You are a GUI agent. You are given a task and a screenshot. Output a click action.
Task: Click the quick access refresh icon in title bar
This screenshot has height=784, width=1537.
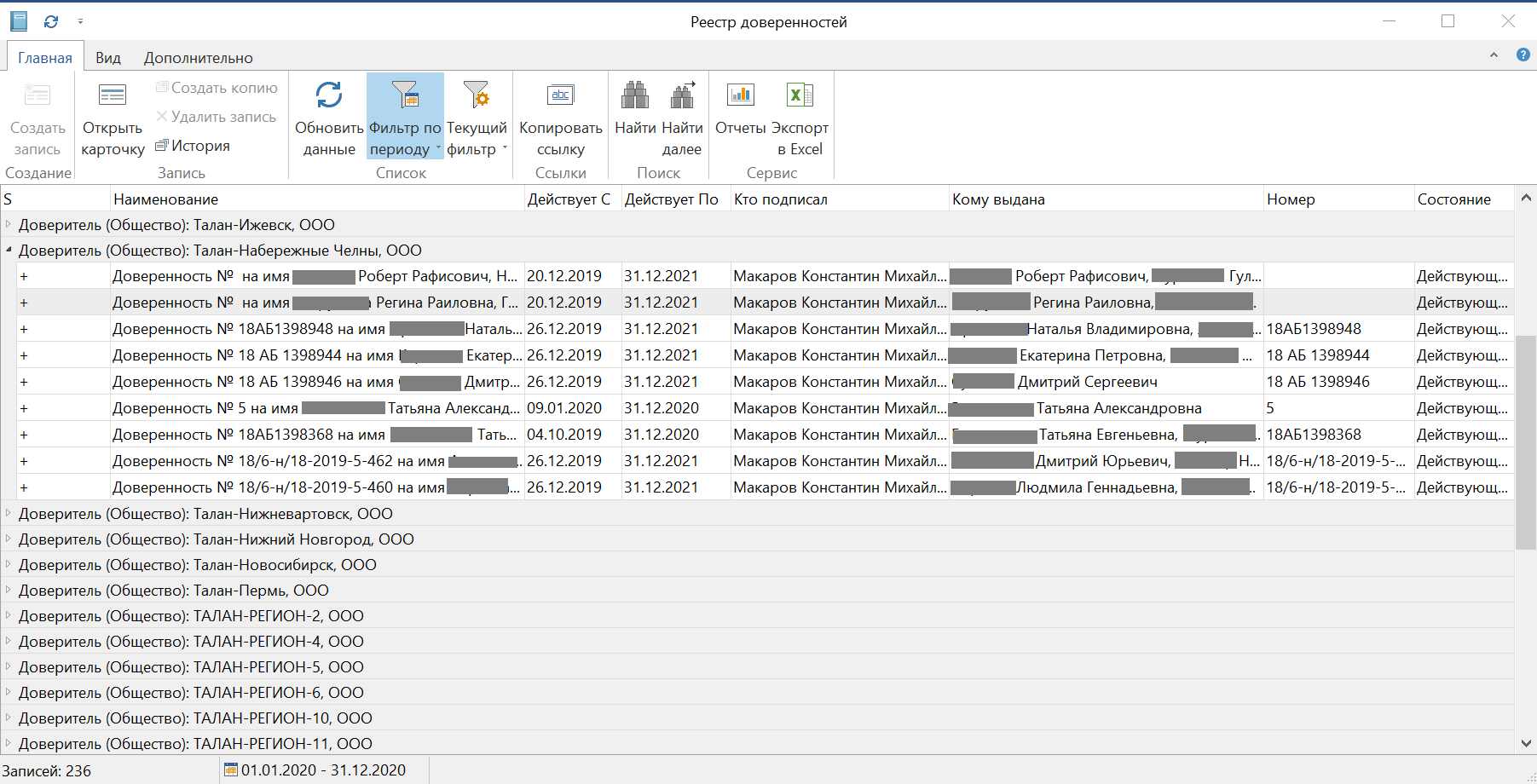pyautogui.click(x=51, y=21)
